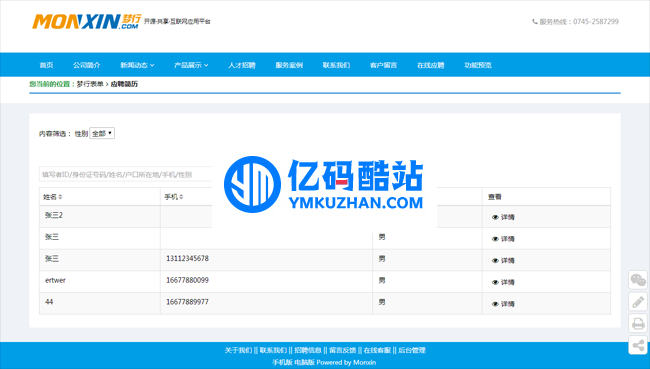Expand the 产品展示 menu

click(191, 65)
